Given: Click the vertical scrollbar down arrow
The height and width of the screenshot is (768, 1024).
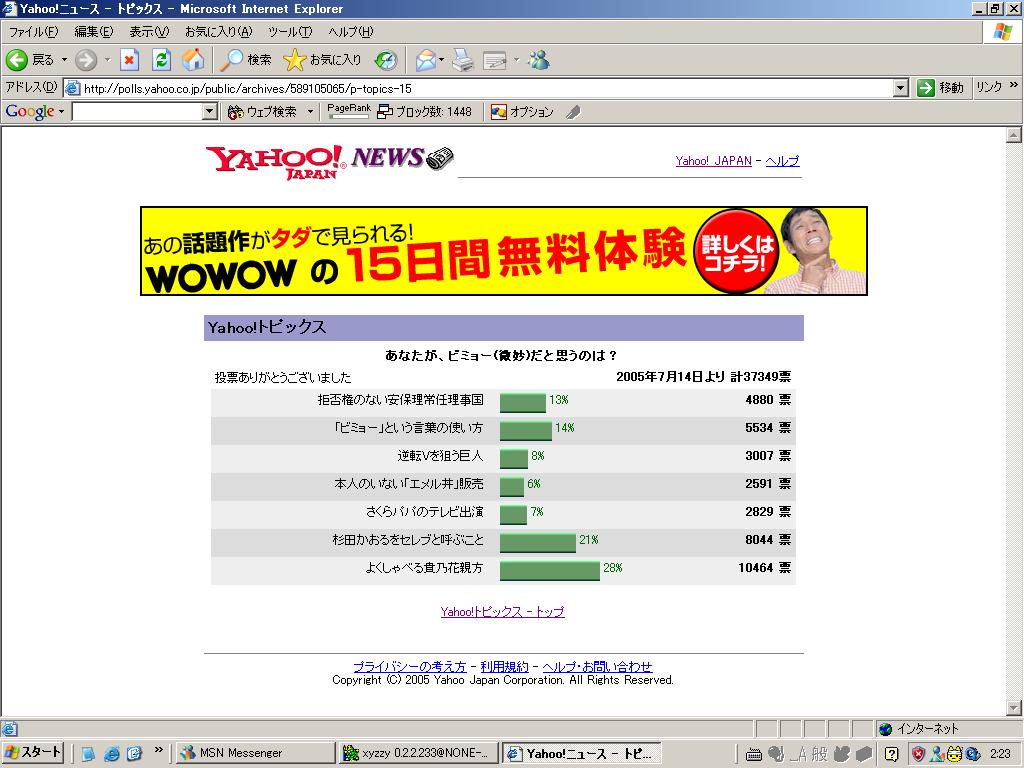Looking at the screenshot, I should (x=1014, y=707).
